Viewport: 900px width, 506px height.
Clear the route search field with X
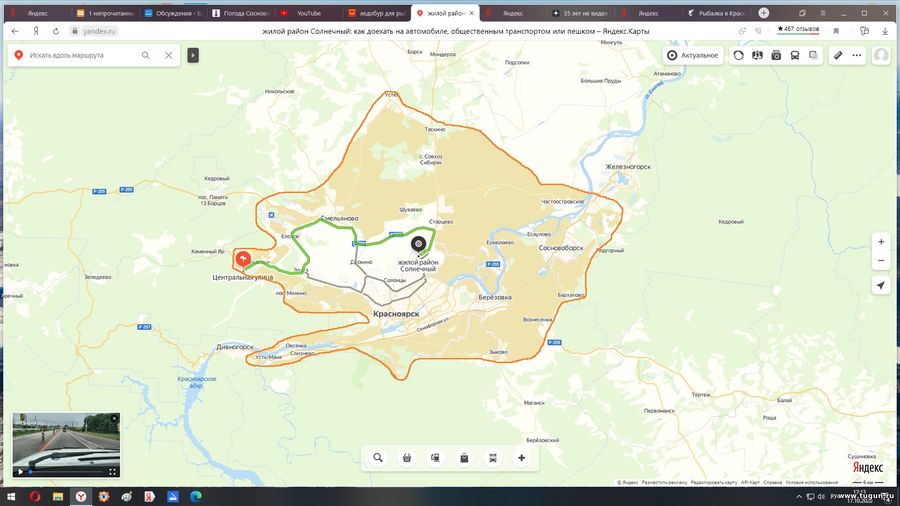tap(169, 55)
